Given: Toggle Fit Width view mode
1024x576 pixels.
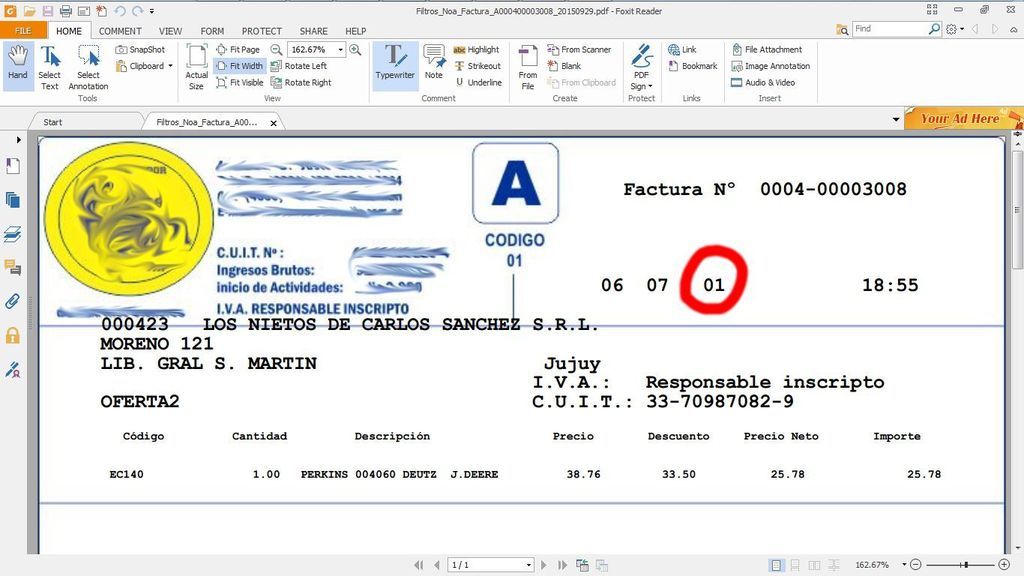Looking at the screenshot, I should tap(239, 66).
